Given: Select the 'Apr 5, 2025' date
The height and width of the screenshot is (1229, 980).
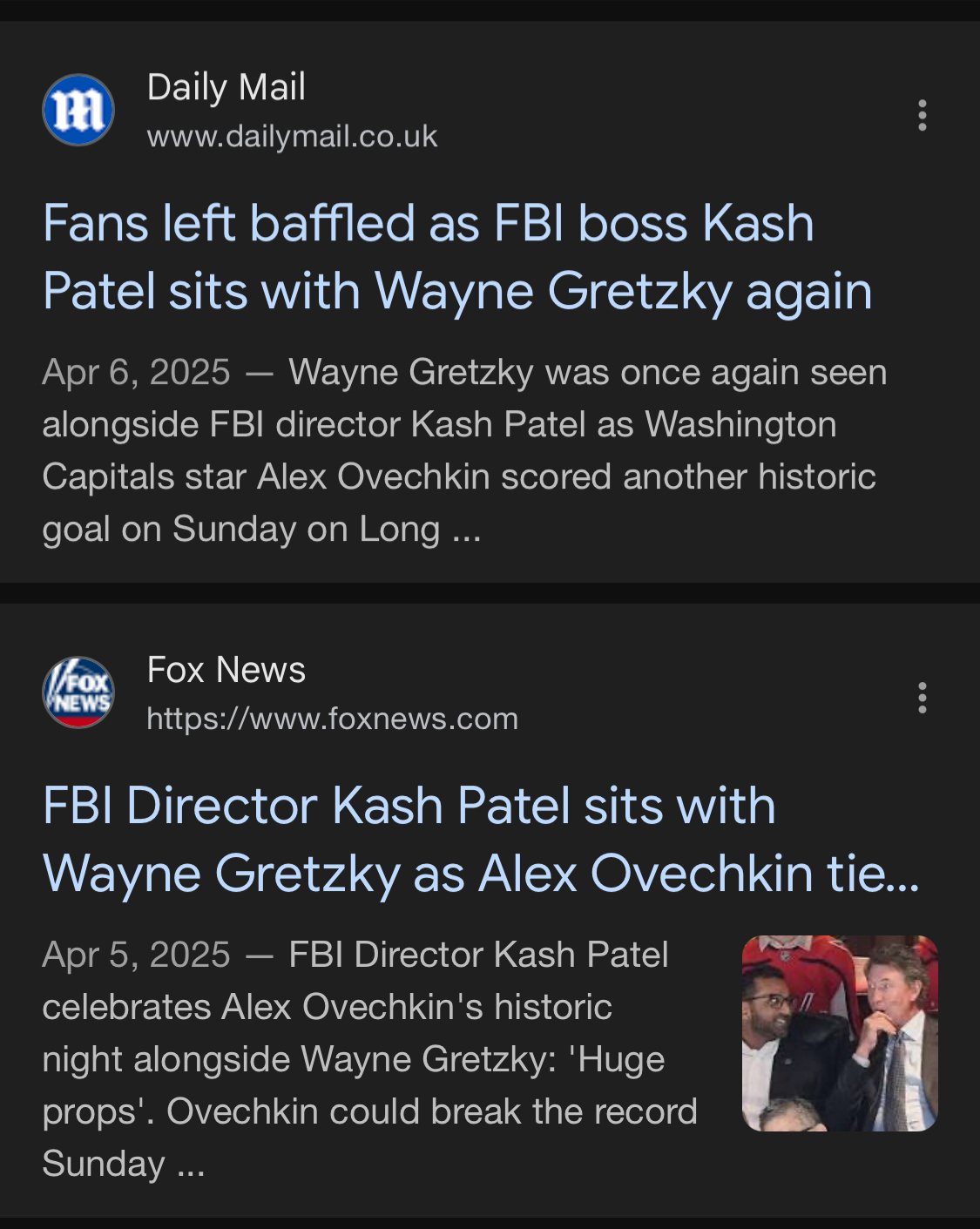Looking at the screenshot, I should click(136, 956).
